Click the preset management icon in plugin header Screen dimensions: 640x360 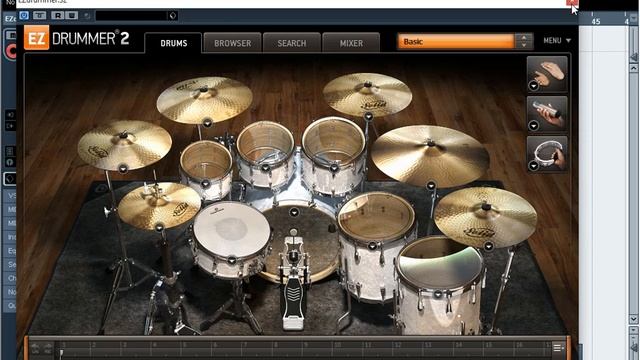click(173, 16)
